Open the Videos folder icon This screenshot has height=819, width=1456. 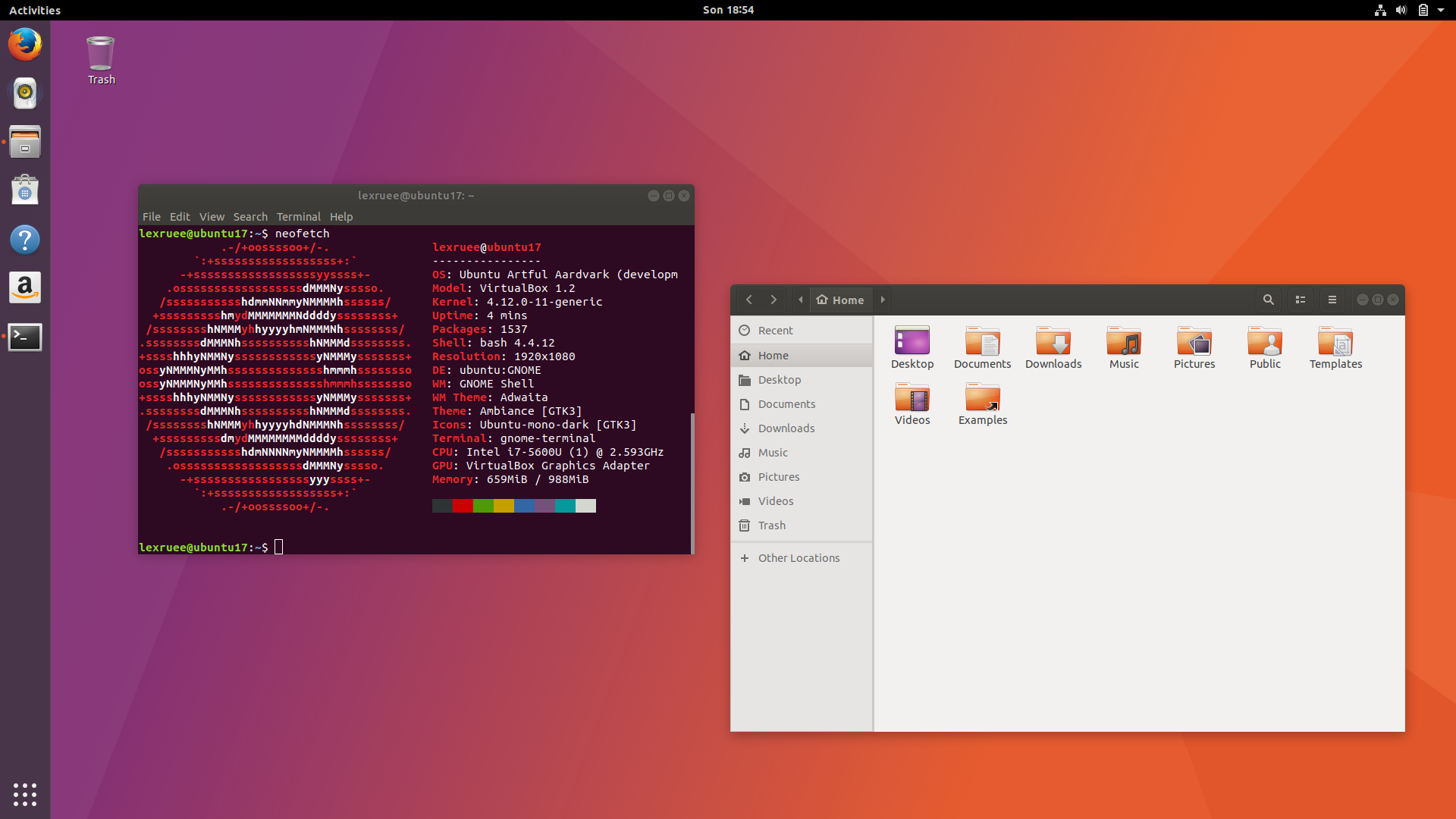[912, 399]
